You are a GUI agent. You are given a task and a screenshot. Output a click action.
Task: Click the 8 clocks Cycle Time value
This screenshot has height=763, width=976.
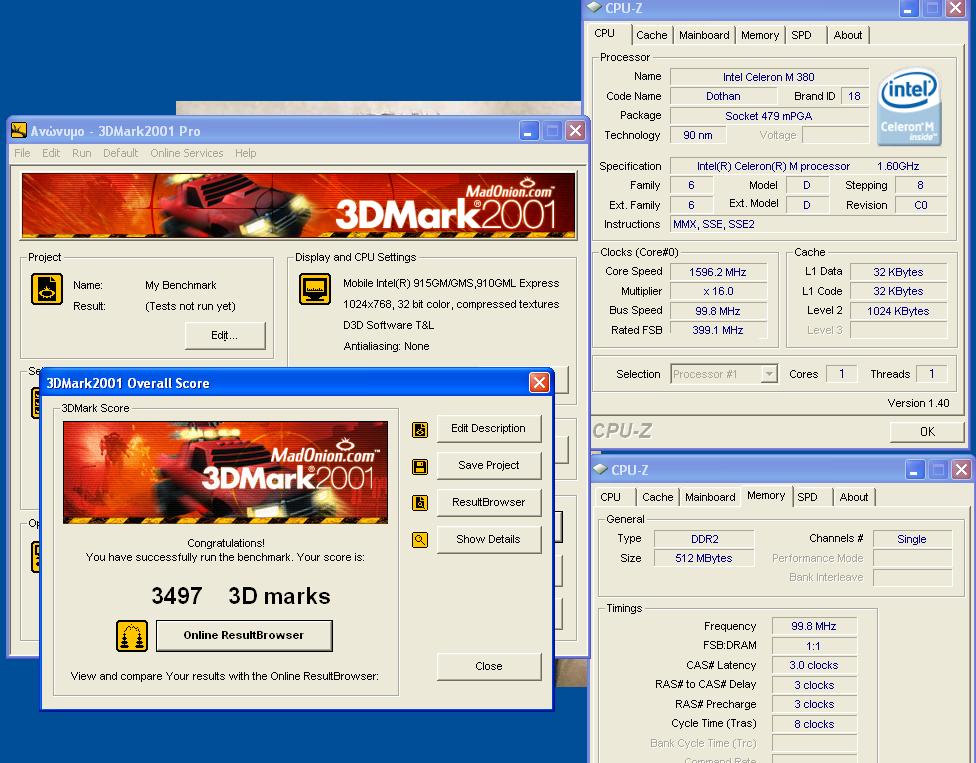814,724
